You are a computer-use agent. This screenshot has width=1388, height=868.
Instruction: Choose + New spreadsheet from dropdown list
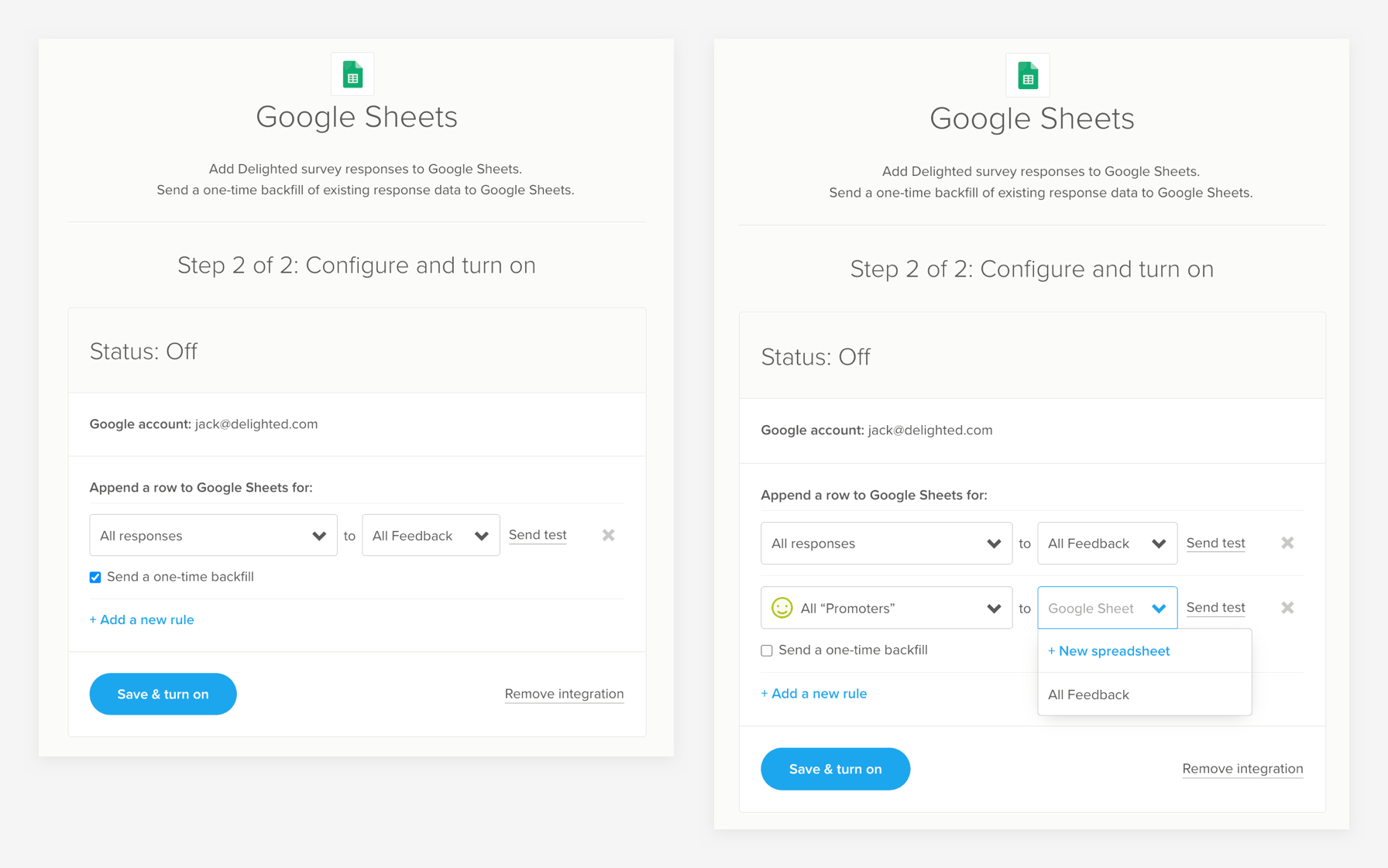point(1108,651)
